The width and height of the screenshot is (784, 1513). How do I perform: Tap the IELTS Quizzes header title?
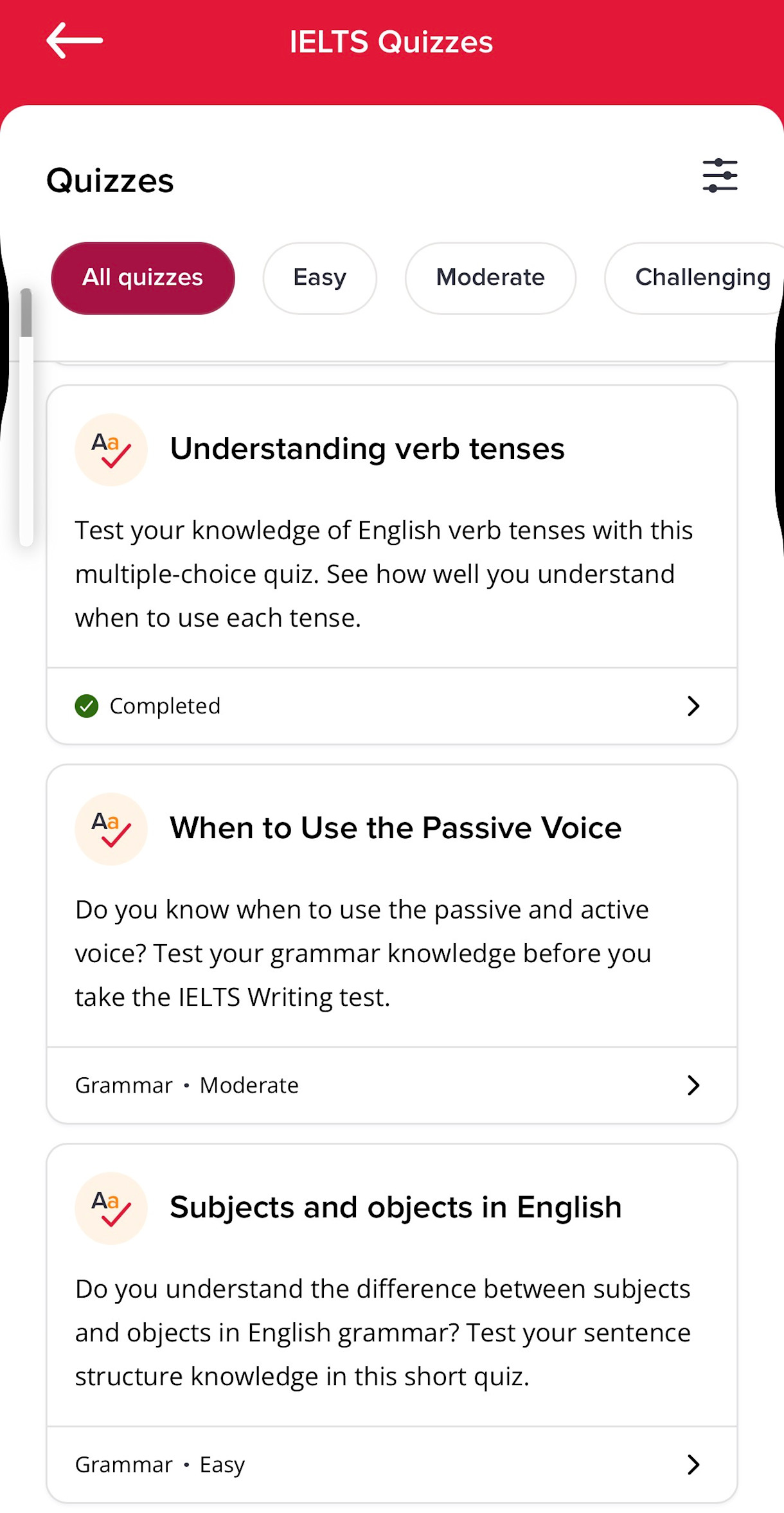tap(391, 40)
